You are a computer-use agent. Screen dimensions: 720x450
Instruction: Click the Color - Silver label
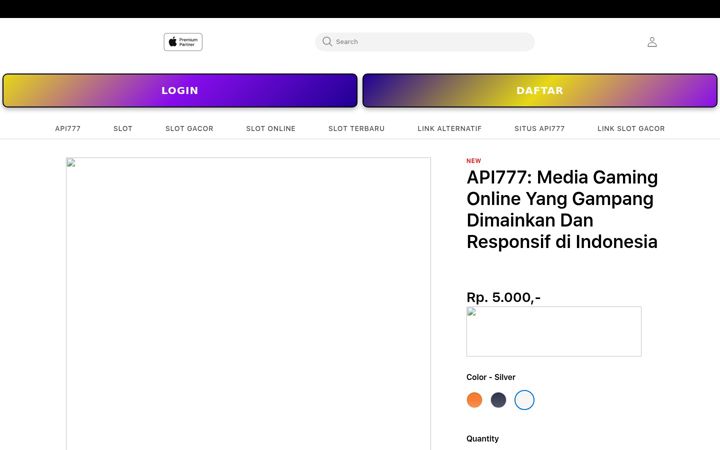tap(490, 377)
